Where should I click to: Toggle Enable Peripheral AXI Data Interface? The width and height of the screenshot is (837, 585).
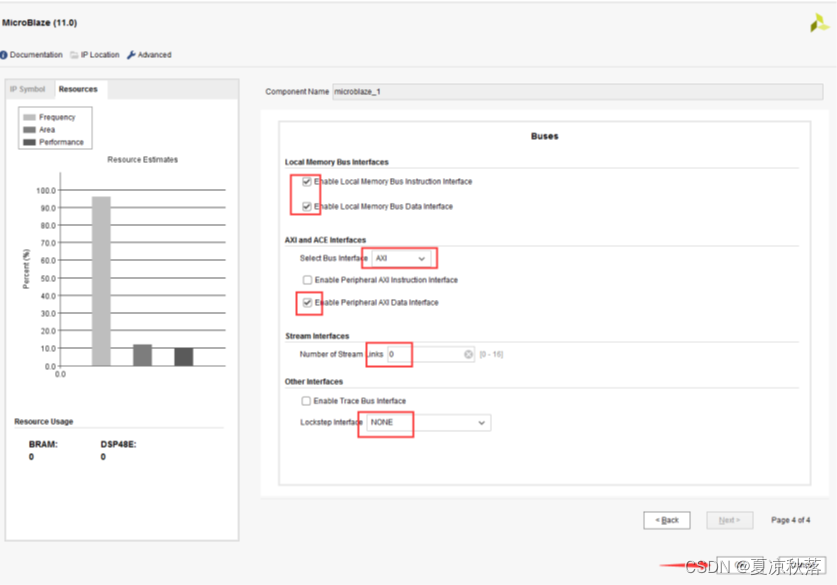307,303
